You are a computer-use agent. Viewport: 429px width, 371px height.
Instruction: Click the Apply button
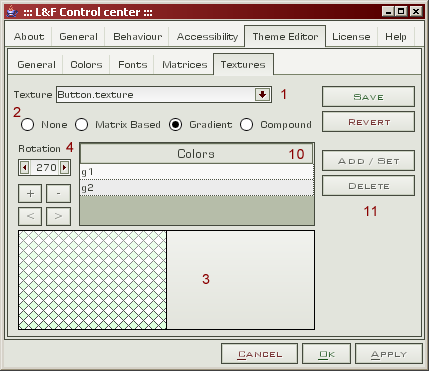click(389, 354)
